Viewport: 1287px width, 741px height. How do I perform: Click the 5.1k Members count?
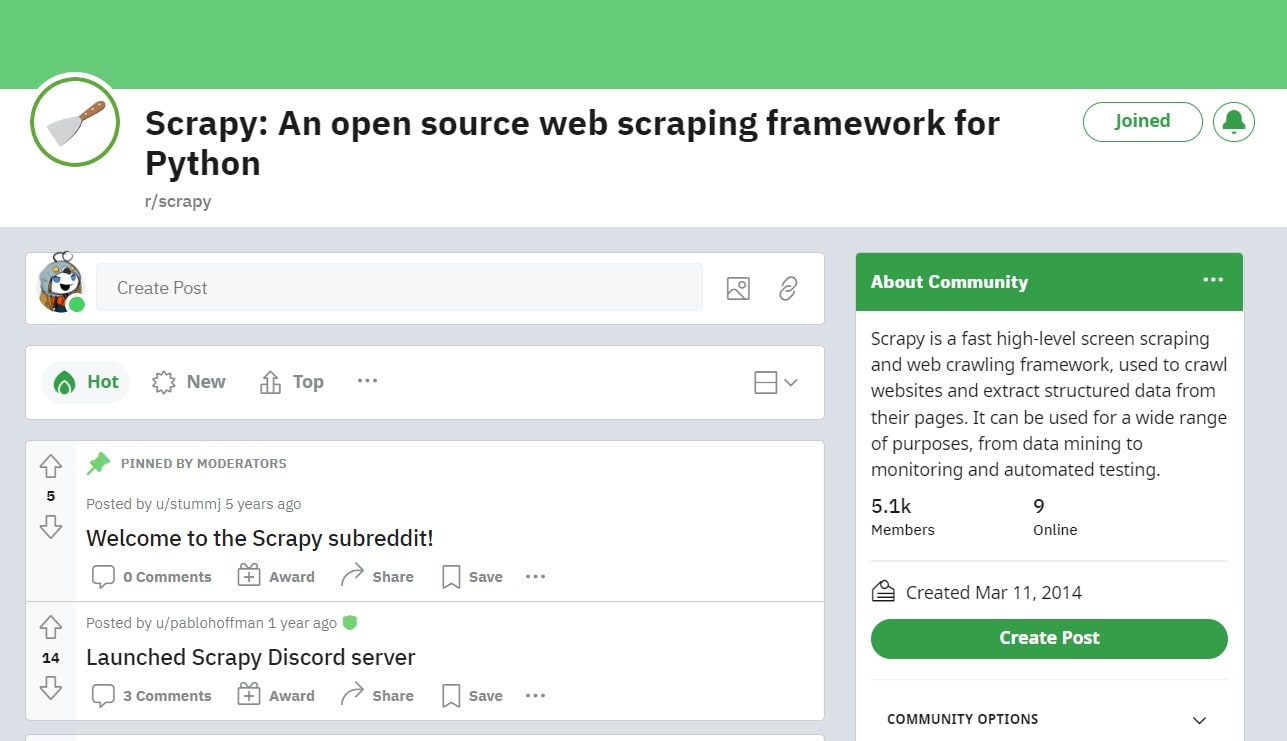[903, 516]
